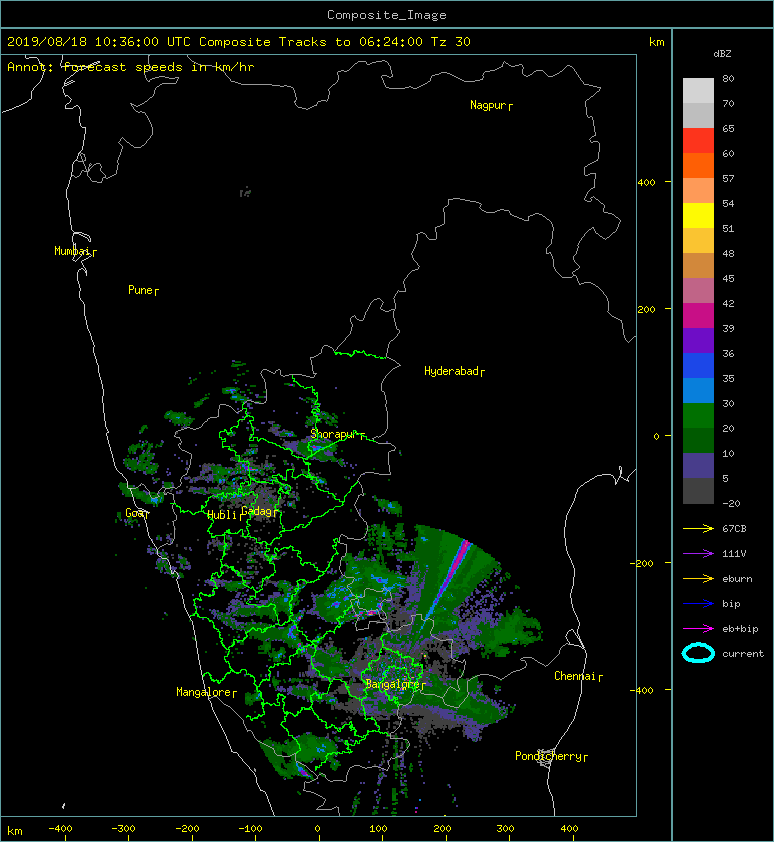Click the magenta eb+bip arrow symbol

click(x=698, y=629)
